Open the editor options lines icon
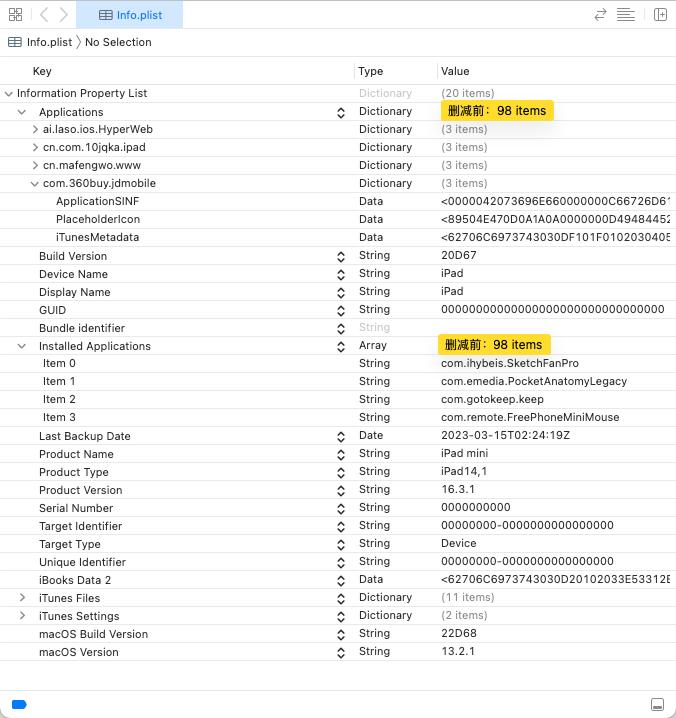The image size is (676, 718). coord(626,15)
